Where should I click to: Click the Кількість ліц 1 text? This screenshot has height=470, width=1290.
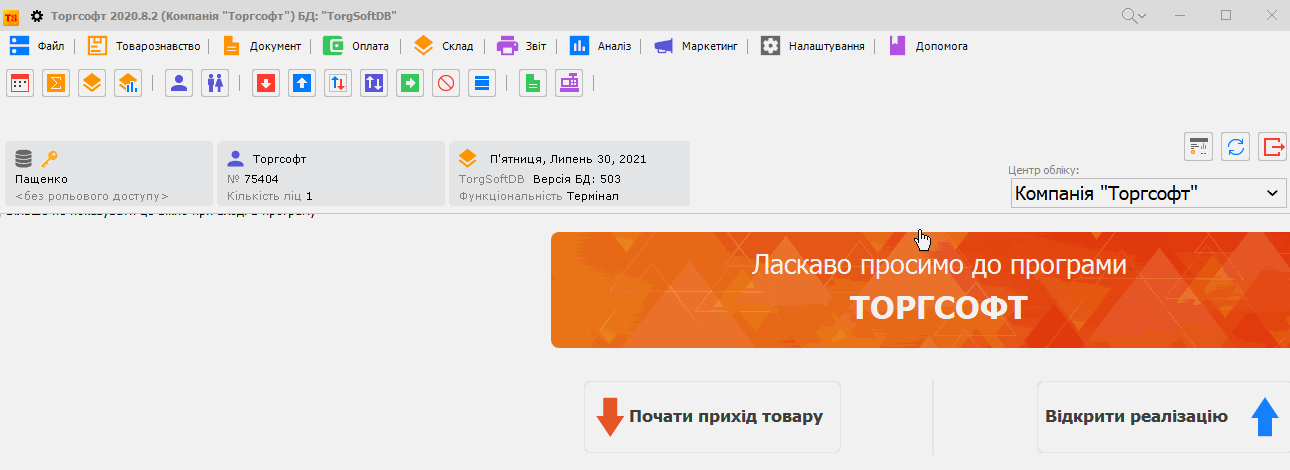(270, 196)
